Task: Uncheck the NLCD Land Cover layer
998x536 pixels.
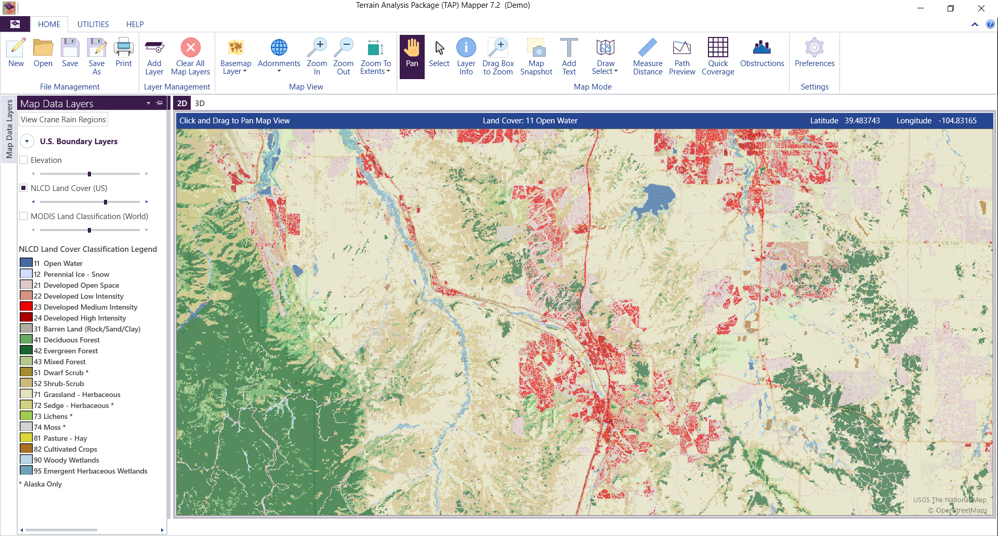Action: pos(24,188)
